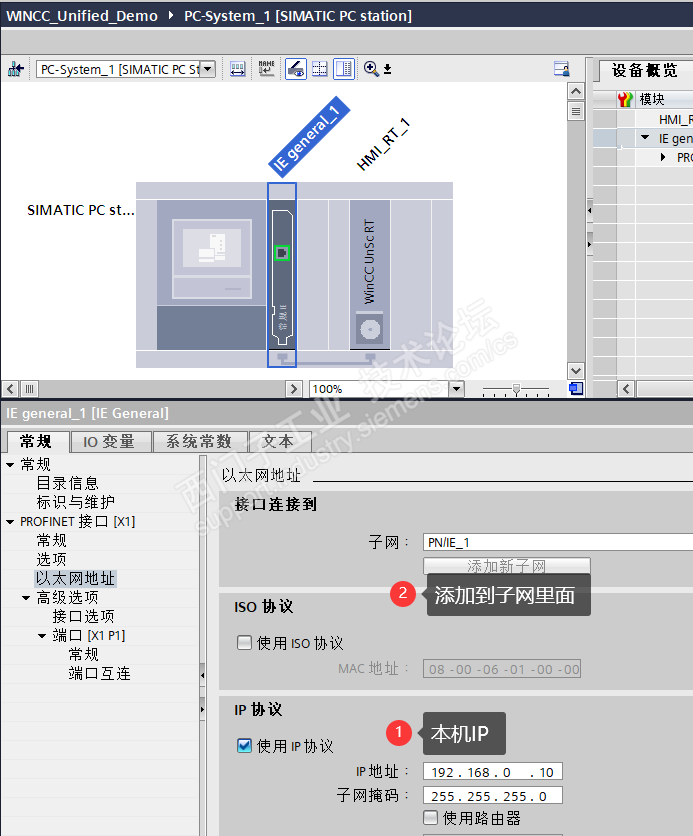The image size is (693, 836).
Task: Click the grid layout toolbar icon
Action: pos(320,69)
